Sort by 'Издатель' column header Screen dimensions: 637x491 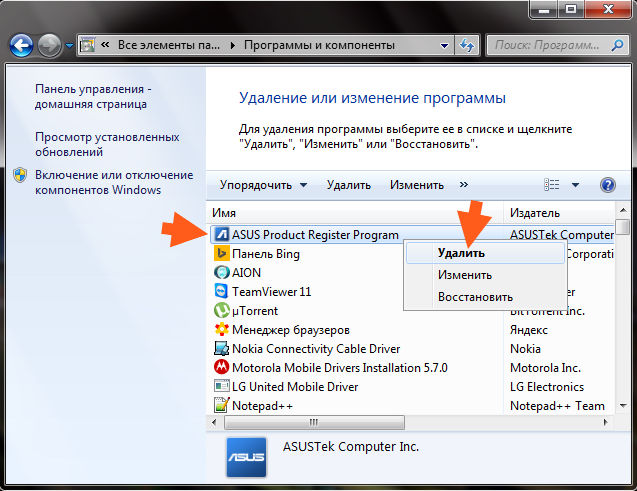tap(560, 213)
